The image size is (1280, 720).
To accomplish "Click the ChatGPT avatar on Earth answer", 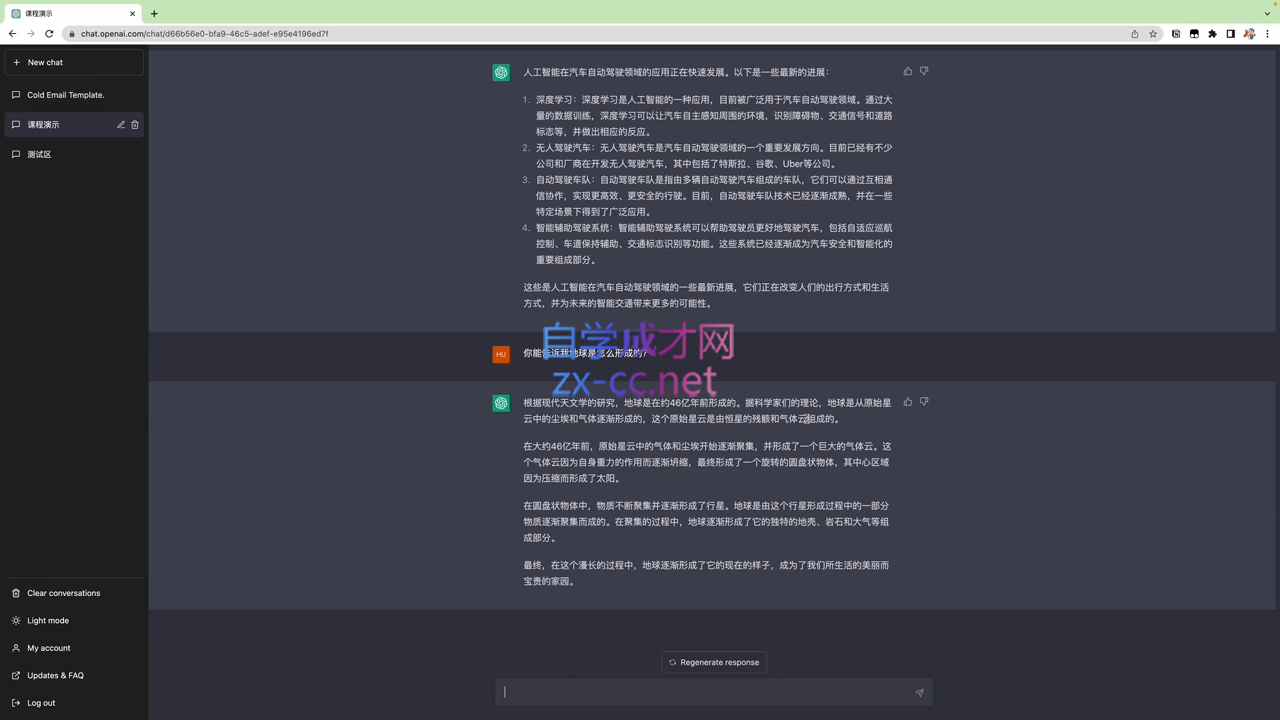I will point(501,403).
